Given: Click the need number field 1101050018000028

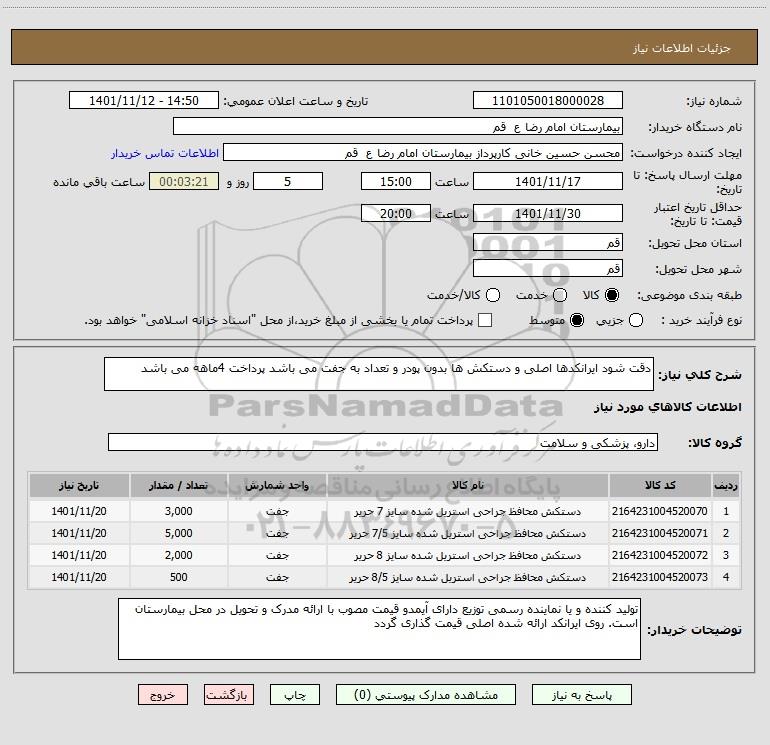Looking at the screenshot, I should (x=548, y=100).
